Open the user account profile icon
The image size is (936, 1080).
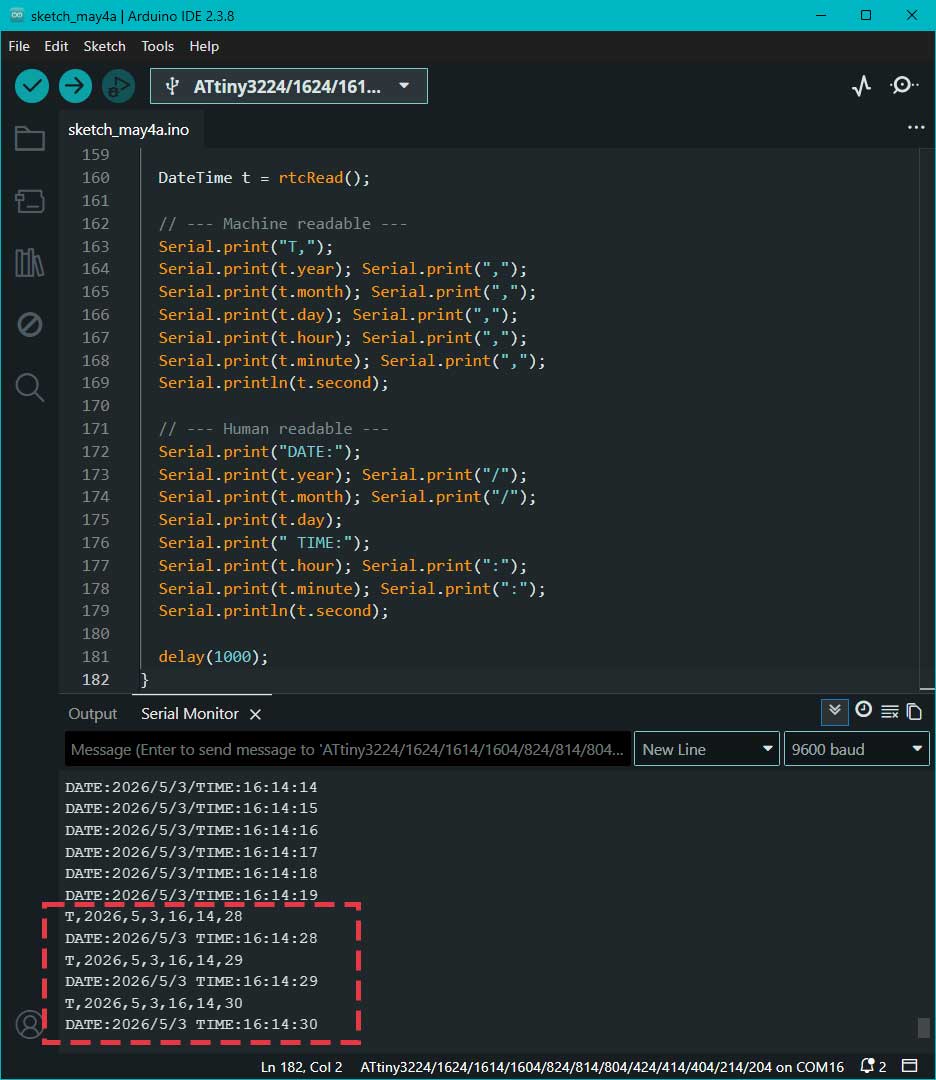tap(30, 1024)
